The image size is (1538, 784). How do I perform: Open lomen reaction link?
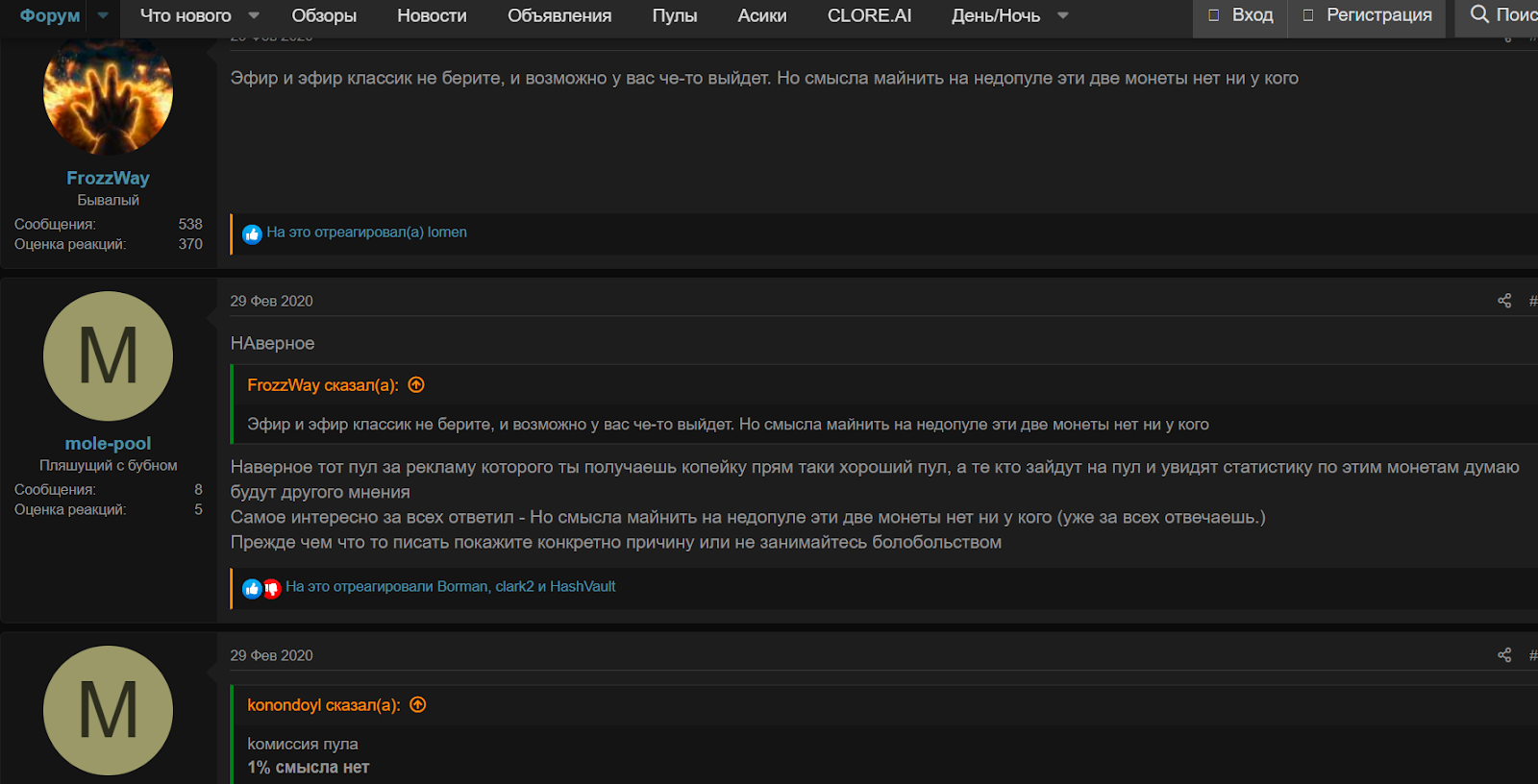coord(447,233)
